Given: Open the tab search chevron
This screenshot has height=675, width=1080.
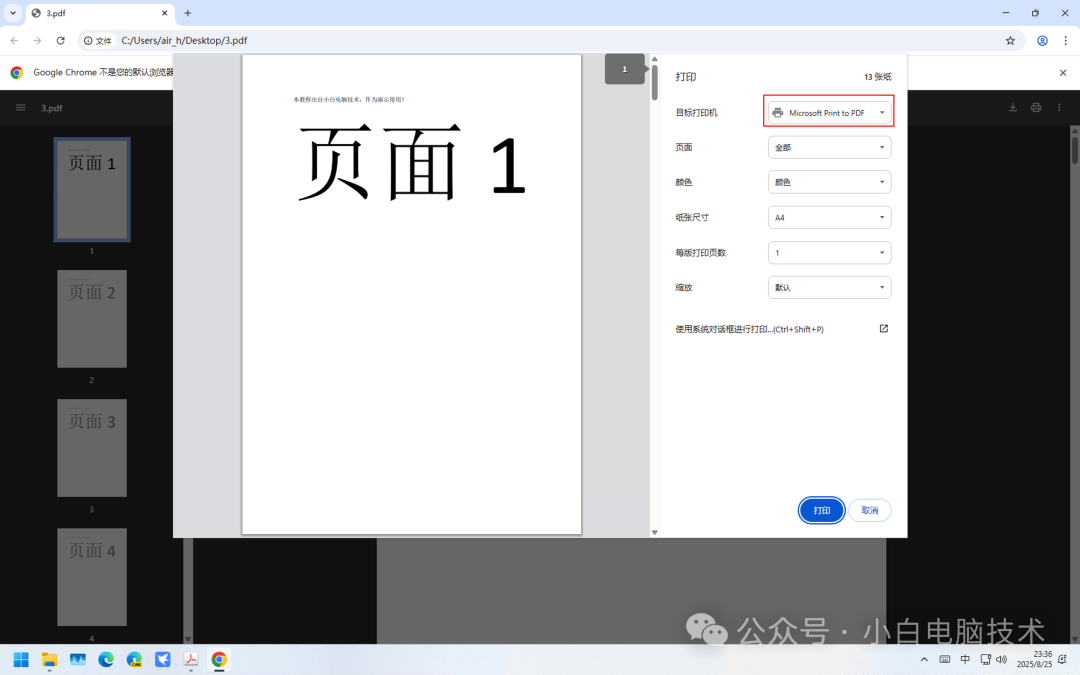Looking at the screenshot, I should click(12, 13).
